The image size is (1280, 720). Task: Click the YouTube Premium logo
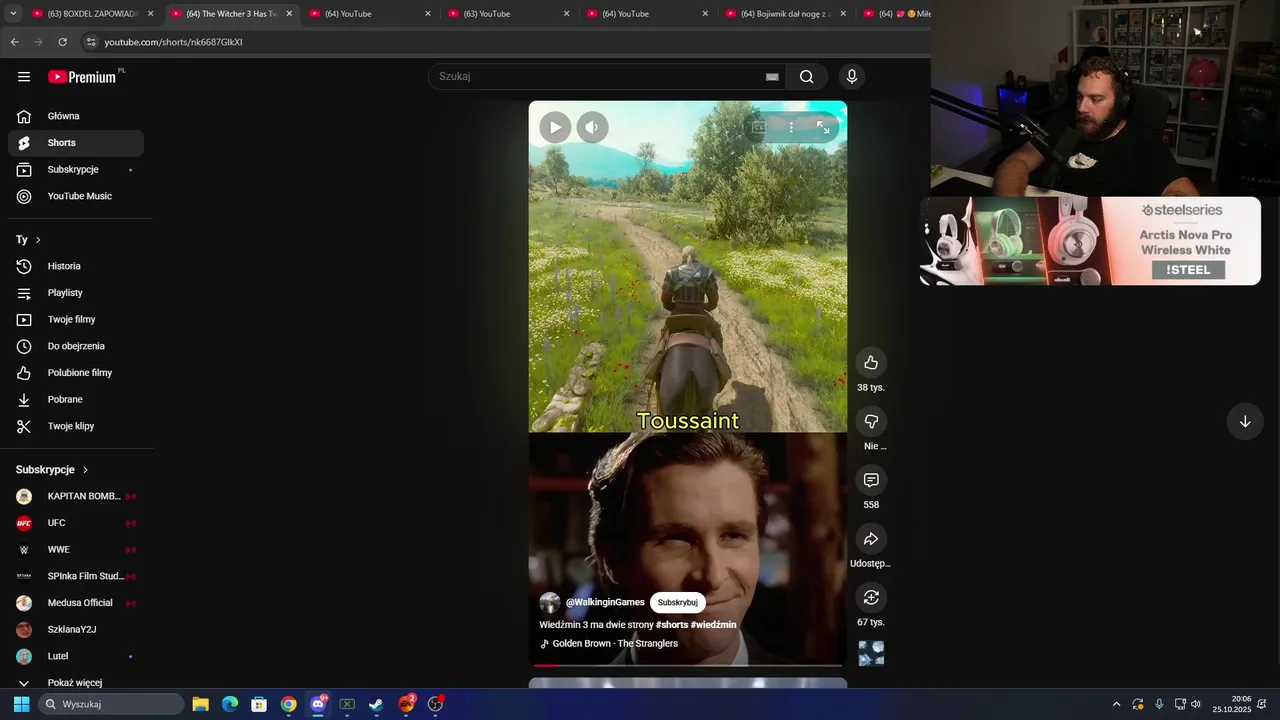[x=84, y=77]
